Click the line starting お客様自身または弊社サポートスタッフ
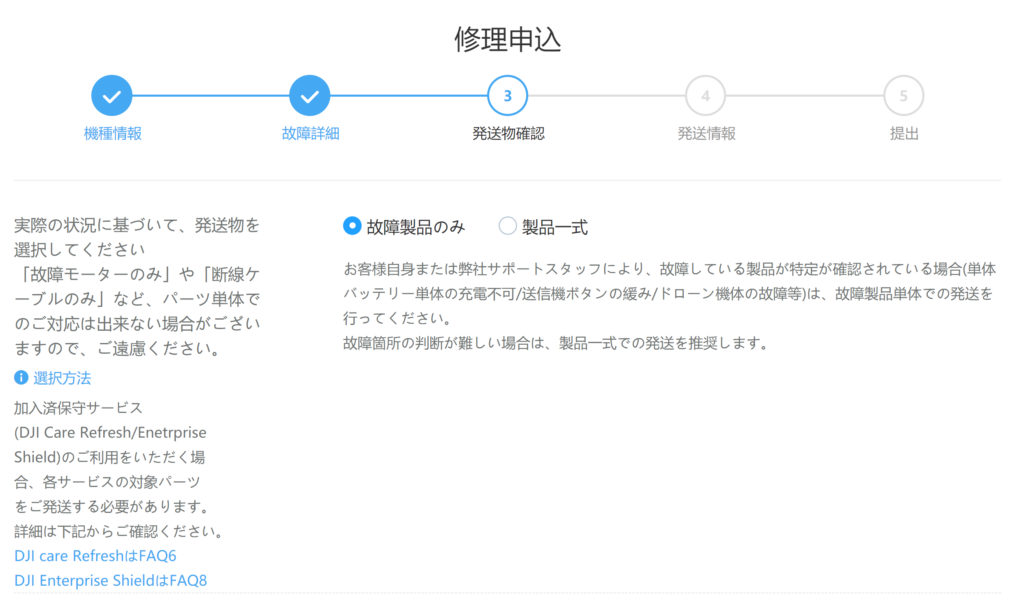Image resolution: width=1024 pixels, height=603 pixels. tap(669, 269)
